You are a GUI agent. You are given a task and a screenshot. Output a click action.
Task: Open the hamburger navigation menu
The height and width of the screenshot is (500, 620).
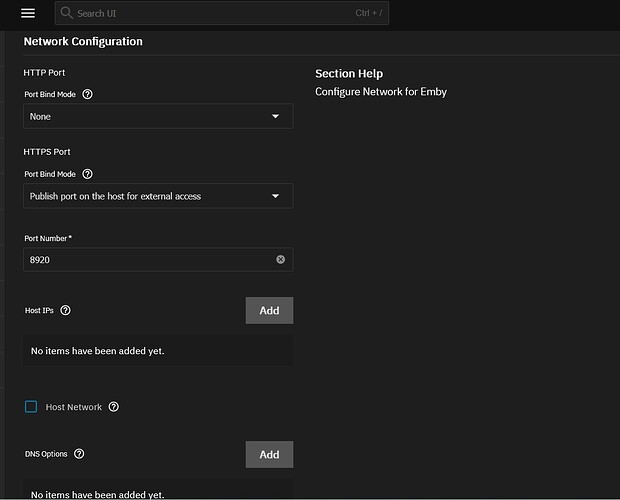pyautogui.click(x=28, y=13)
